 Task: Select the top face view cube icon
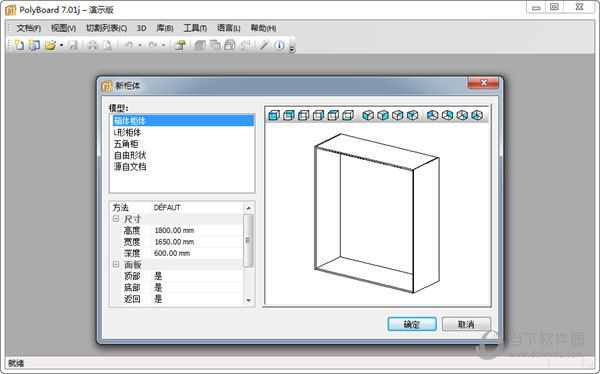point(333,115)
